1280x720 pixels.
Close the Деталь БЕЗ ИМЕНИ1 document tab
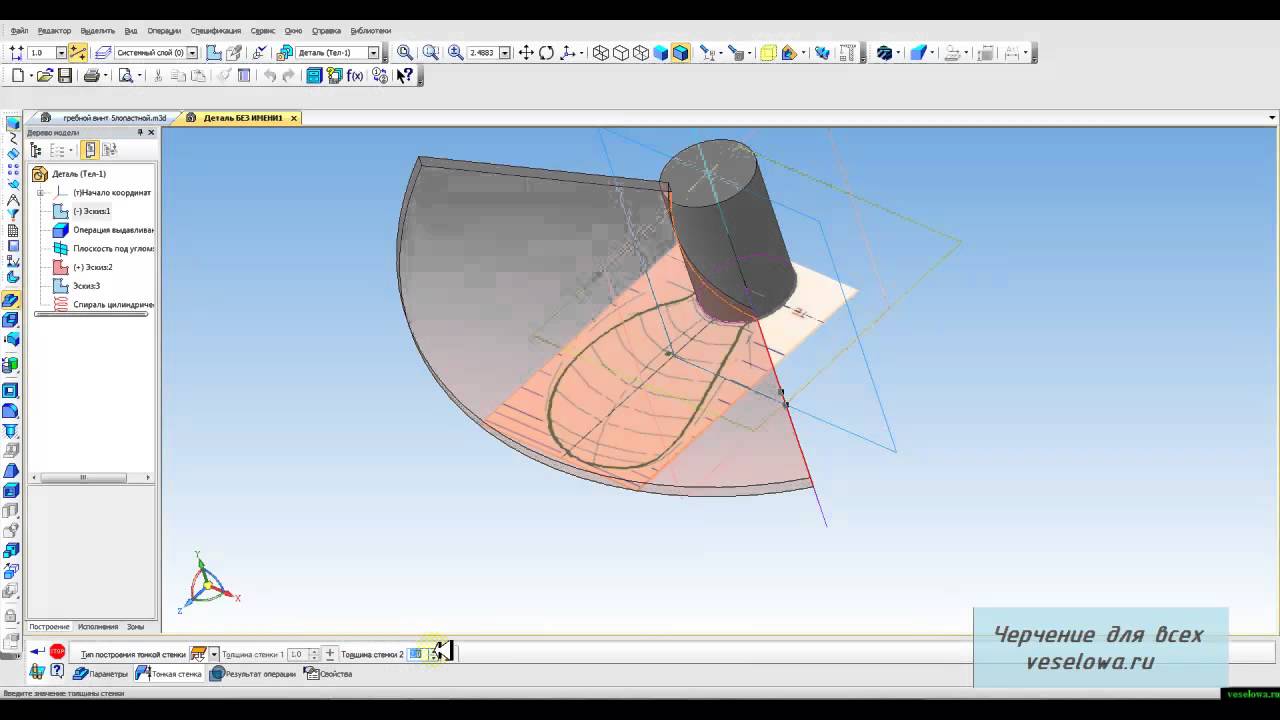tap(294, 118)
